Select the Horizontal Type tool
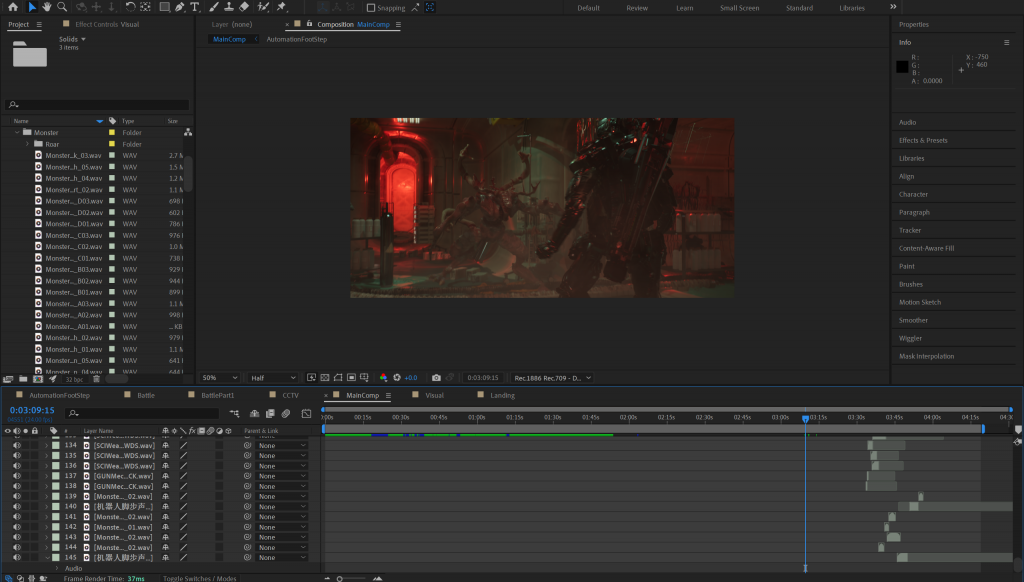Screen dimensions: 1024x582 [x=194, y=7]
